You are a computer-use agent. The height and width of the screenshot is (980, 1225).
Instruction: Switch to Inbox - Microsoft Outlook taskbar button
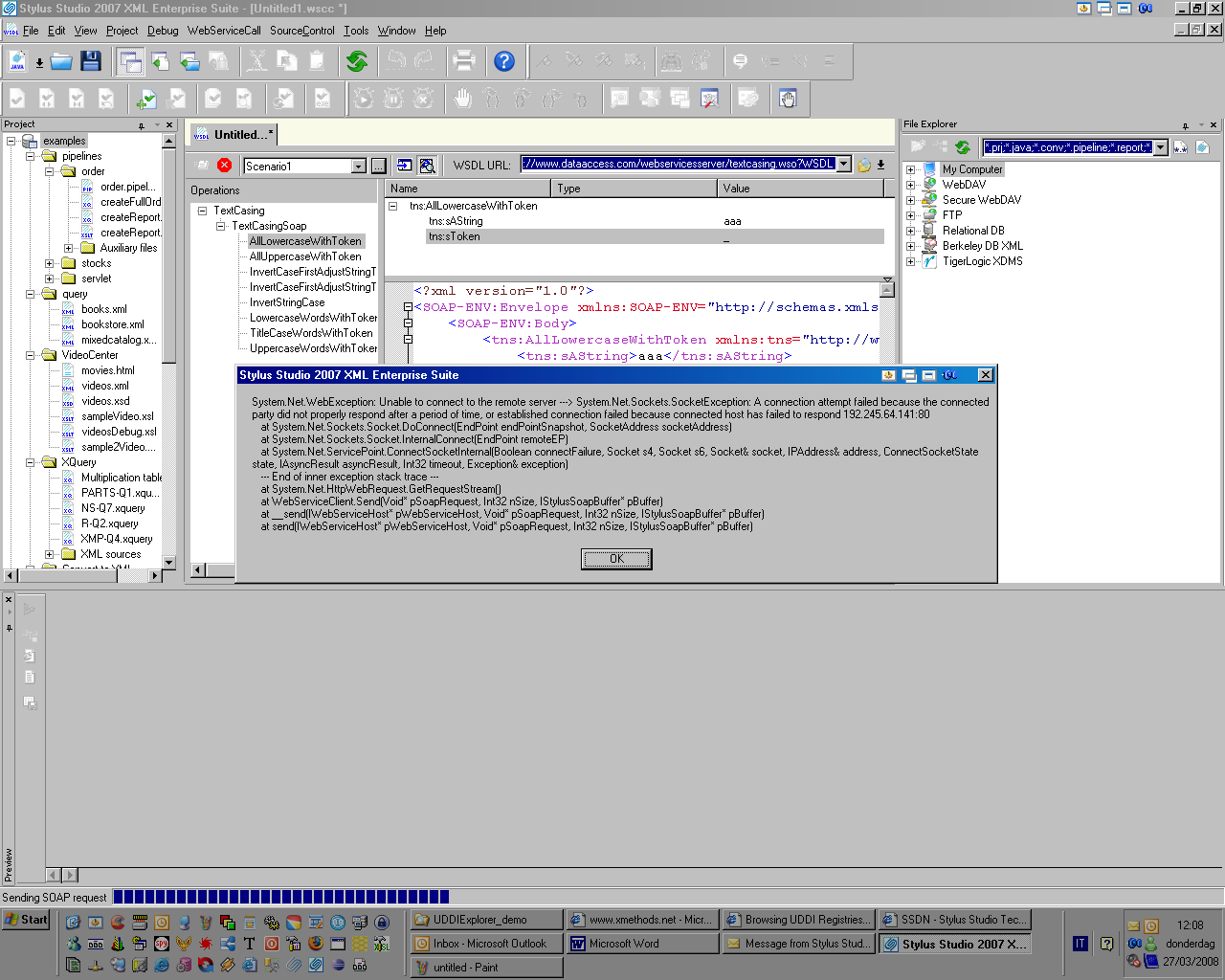coord(487,944)
